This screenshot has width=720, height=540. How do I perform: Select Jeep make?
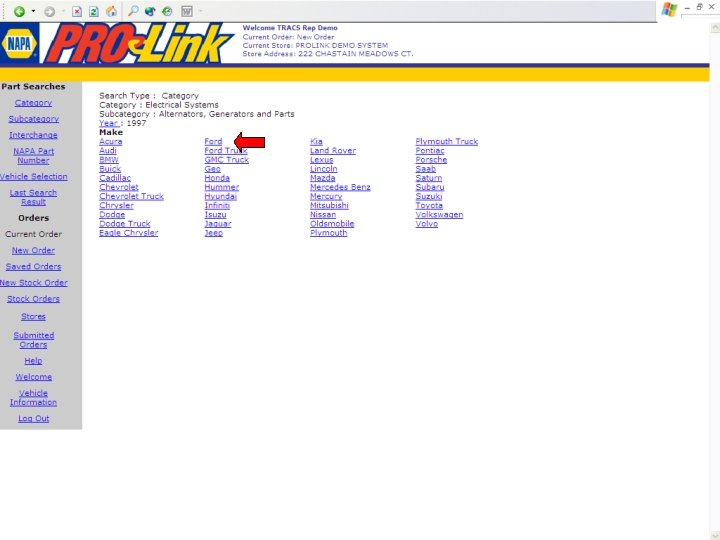tap(214, 233)
